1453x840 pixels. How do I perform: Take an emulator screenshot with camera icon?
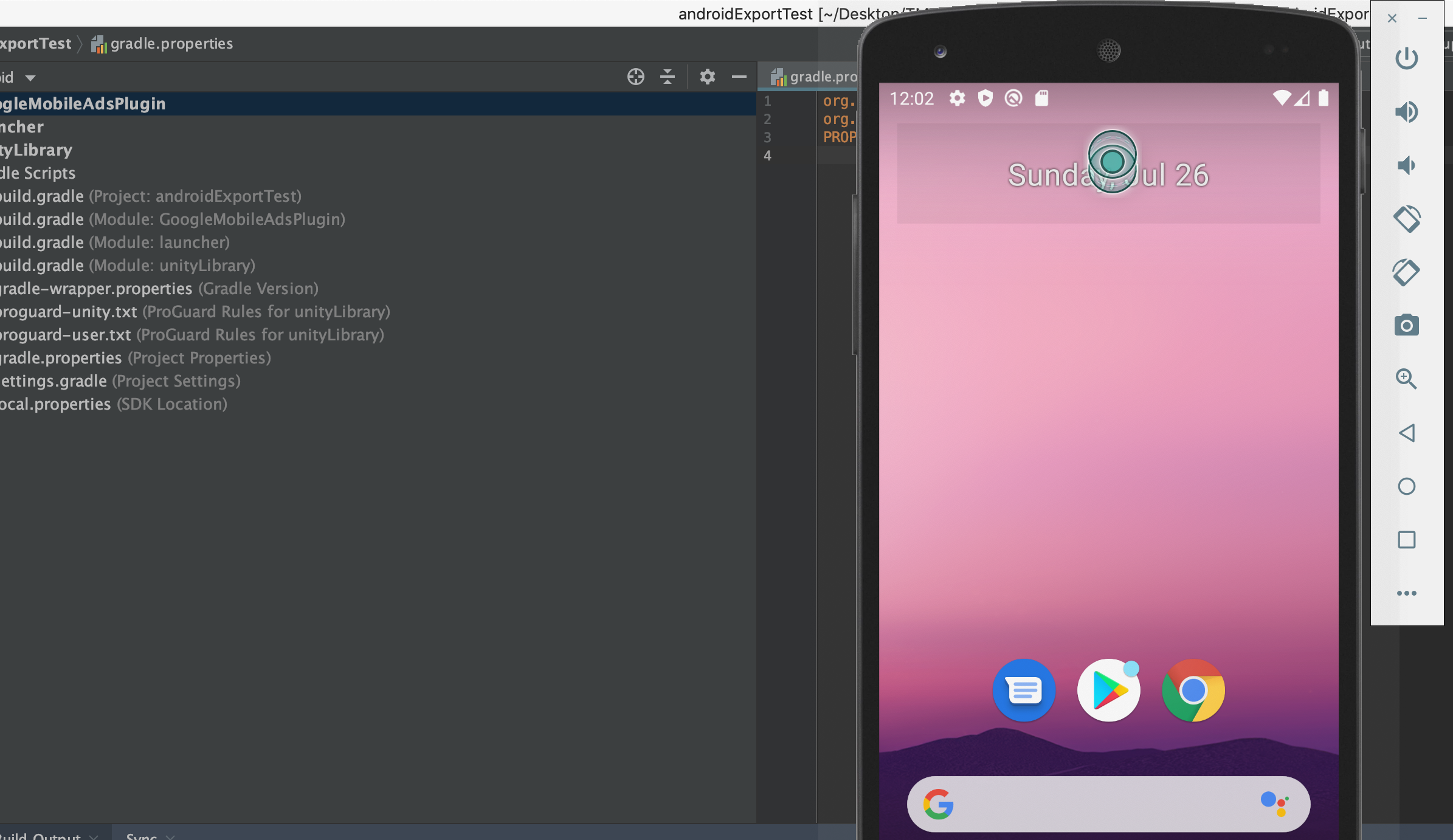point(1406,326)
